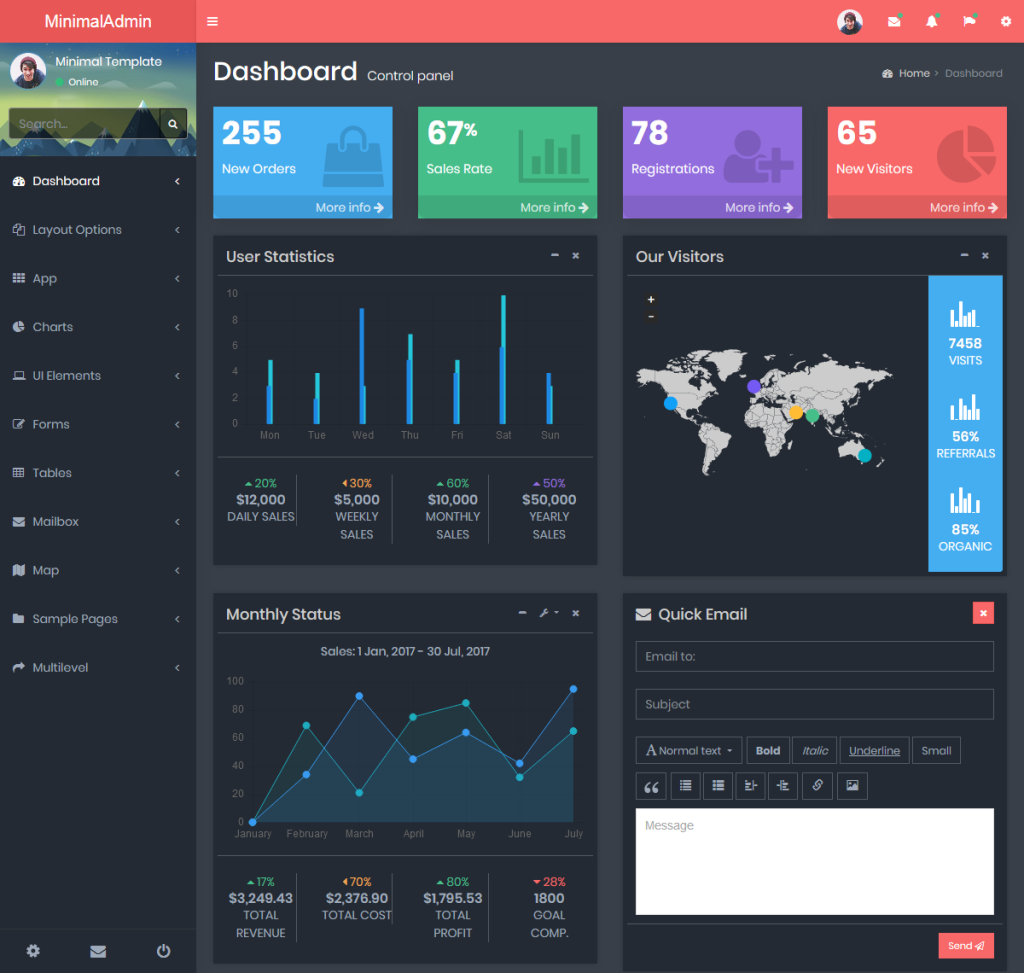The image size is (1024, 973).
Task: Click More info on New Visitors card
Action: [917, 208]
